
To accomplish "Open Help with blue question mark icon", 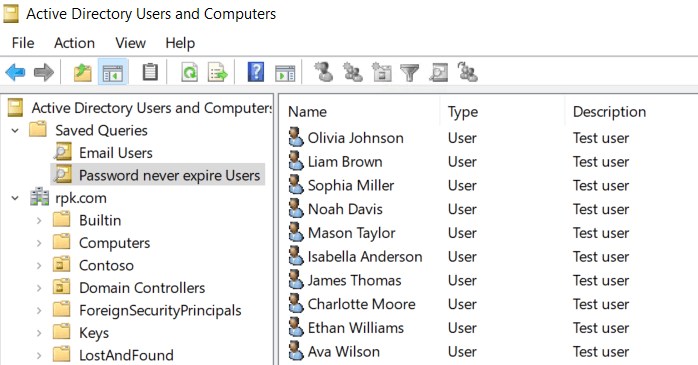I will [256, 72].
